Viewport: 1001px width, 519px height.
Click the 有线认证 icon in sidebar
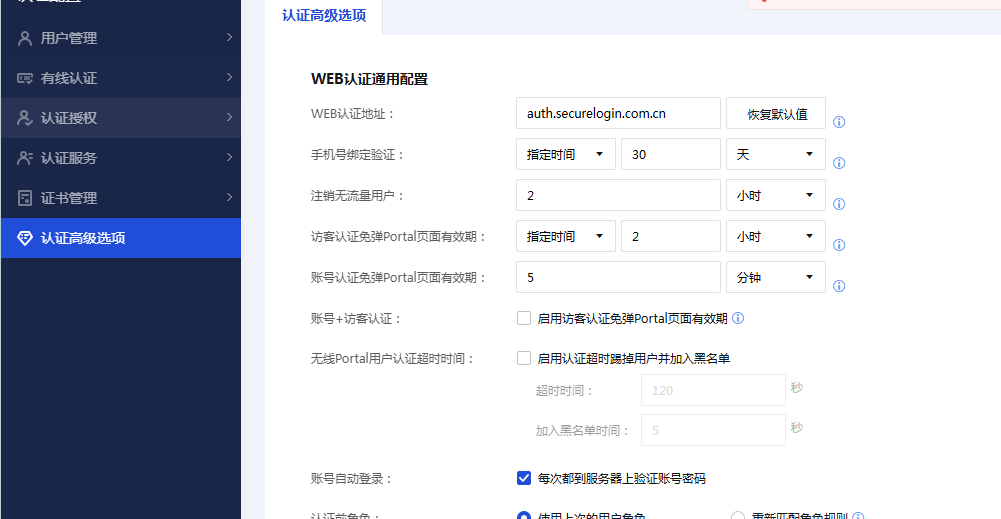pyautogui.click(x=25, y=79)
